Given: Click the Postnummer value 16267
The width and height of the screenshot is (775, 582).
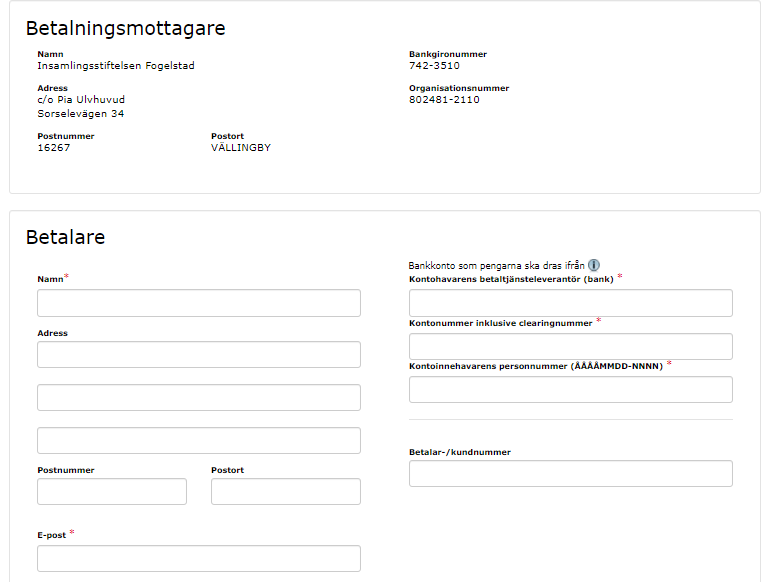Looking at the screenshot, I should [x=53, y=148].
